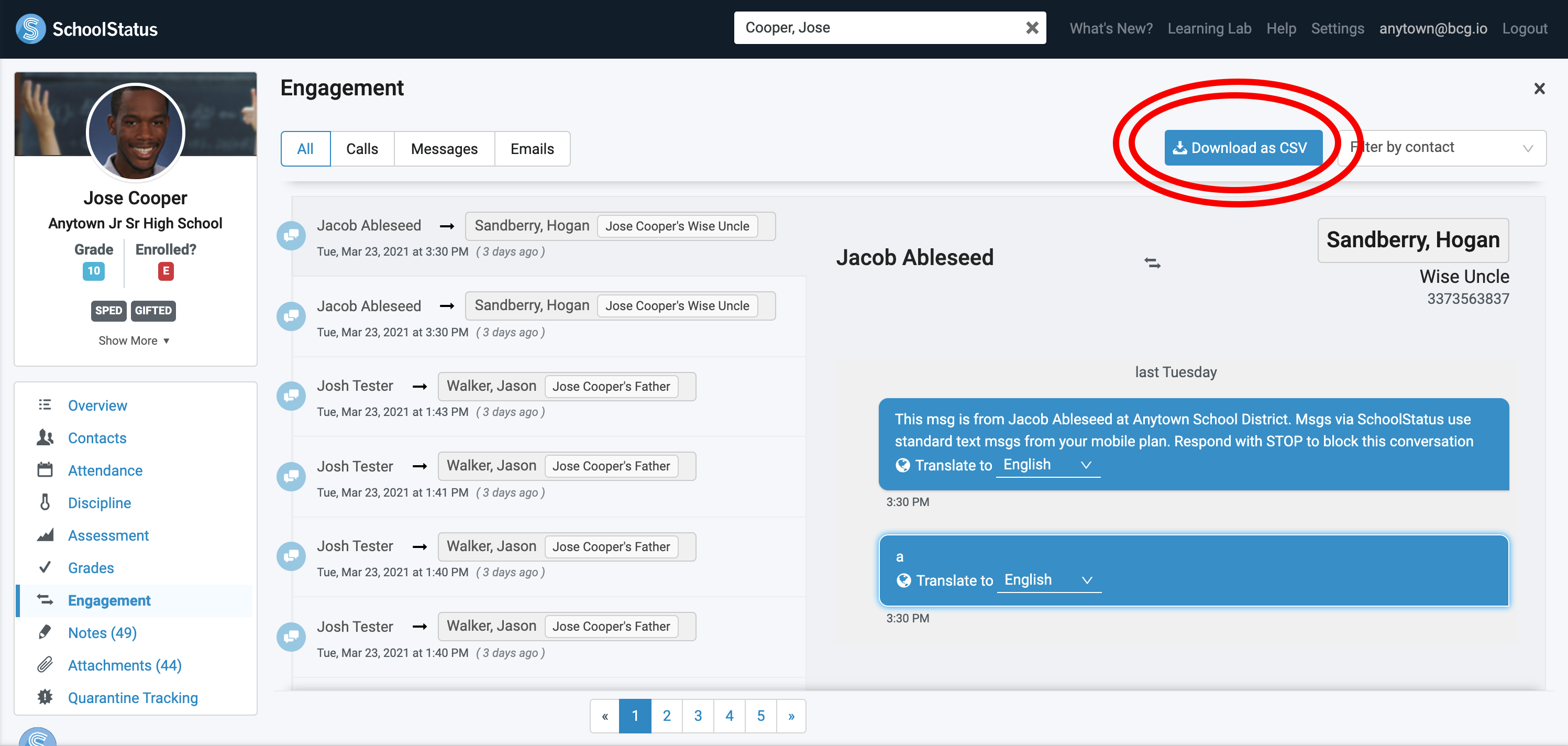Screen dimensions: 1568x746
Task: Click the swap arrows icon beside Jacob Ableseed heading
Action: 1152,263
